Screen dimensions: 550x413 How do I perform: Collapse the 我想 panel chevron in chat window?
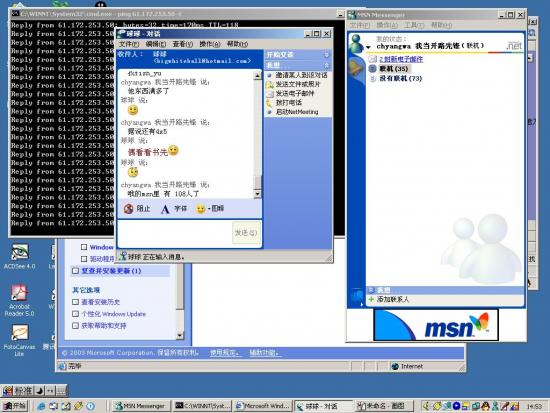tap(327, 66)
